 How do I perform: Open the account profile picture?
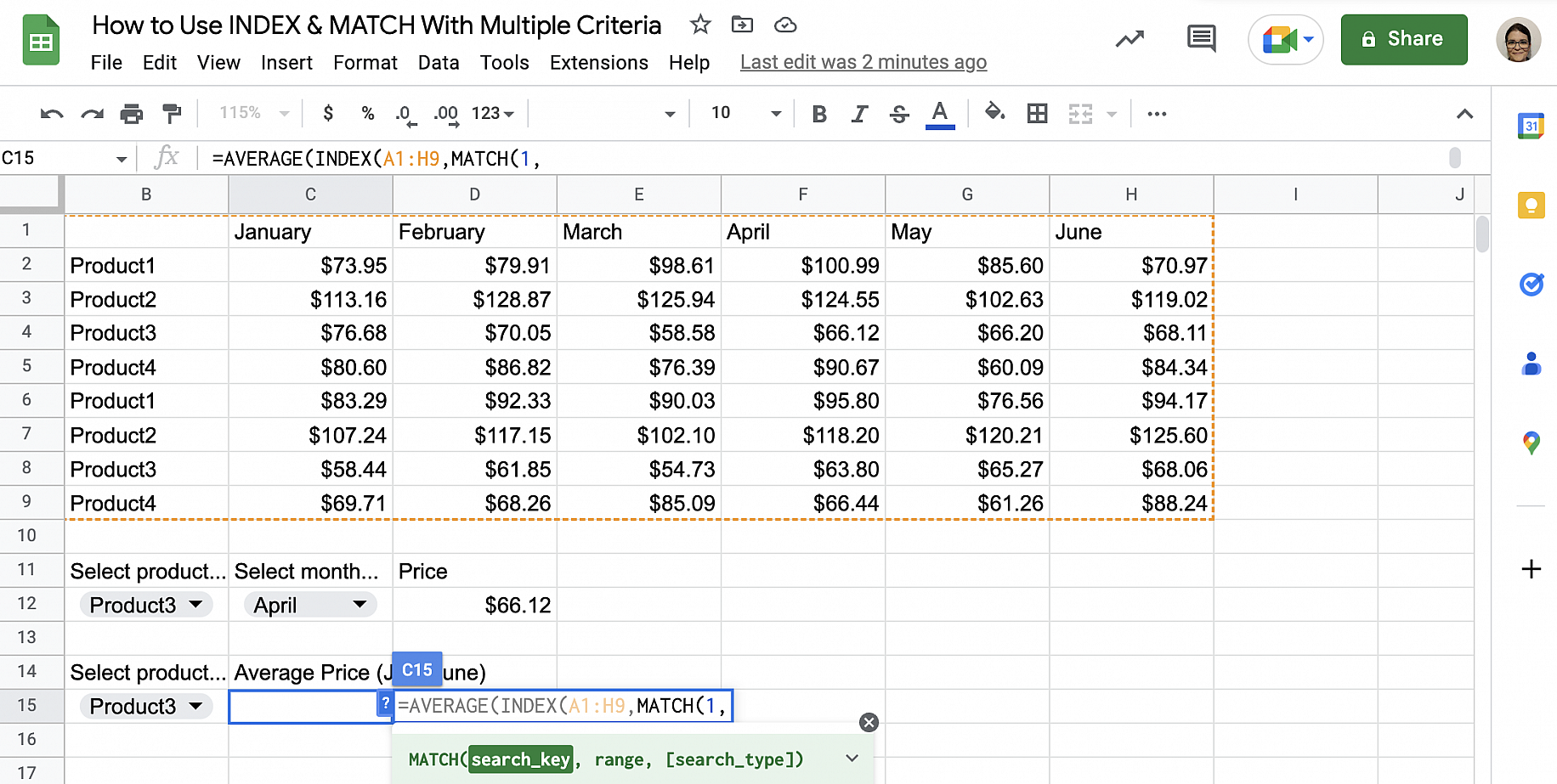[1518, 40]
